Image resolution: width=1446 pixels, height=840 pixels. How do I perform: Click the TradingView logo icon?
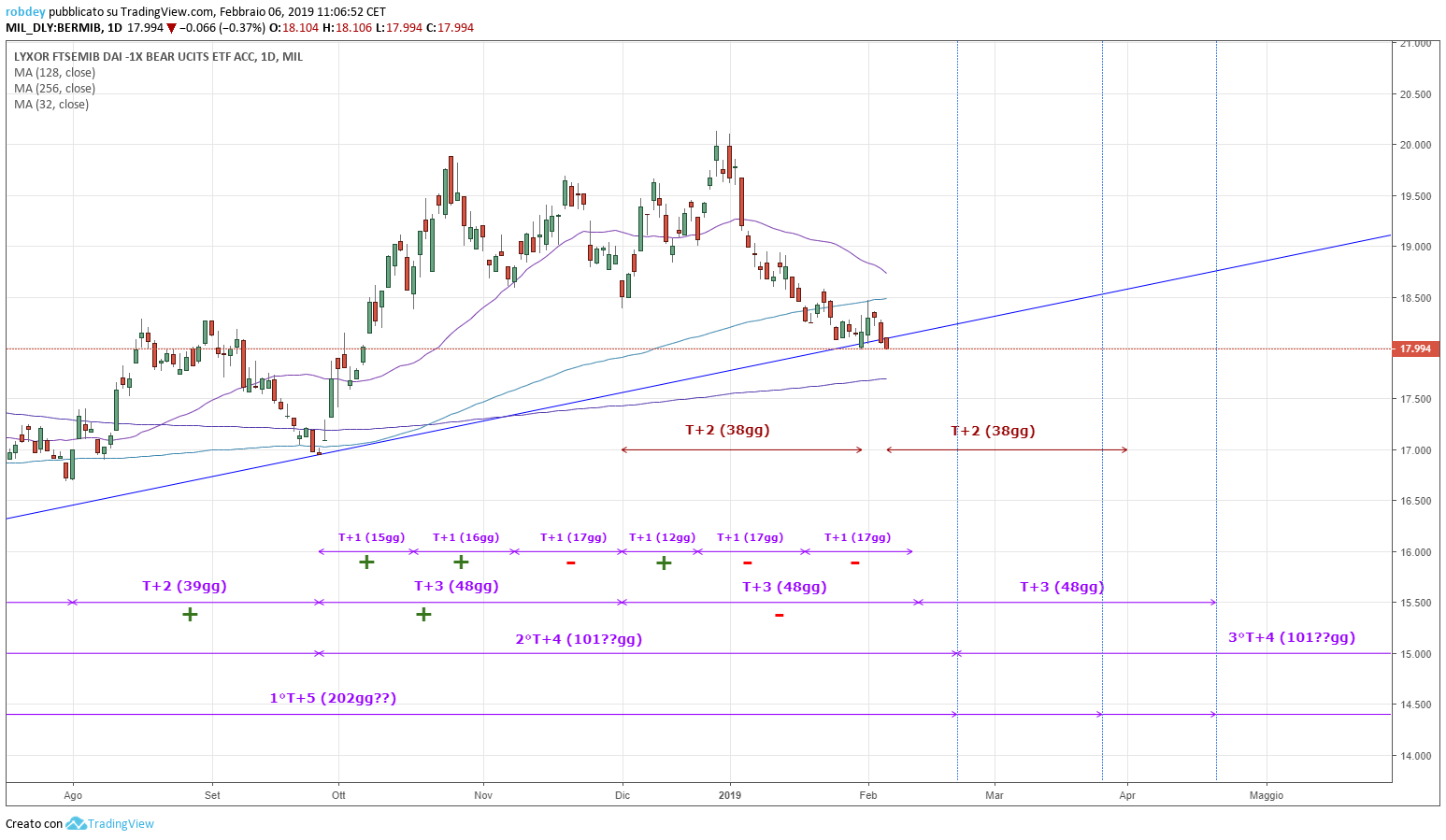(76, 823)
